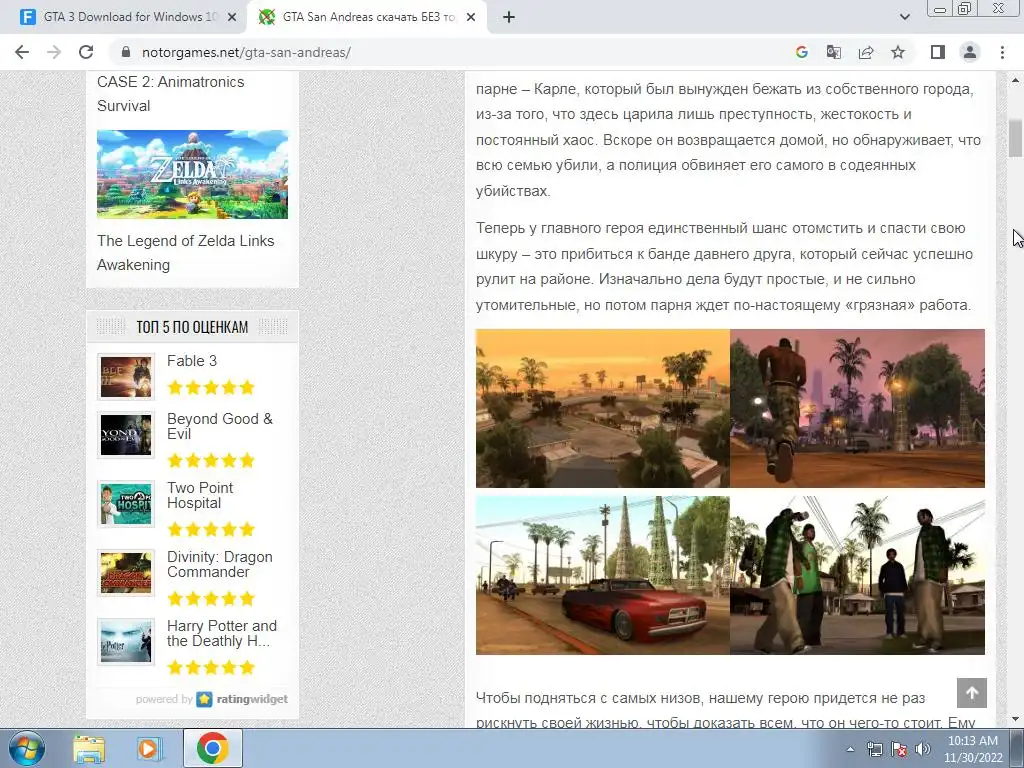This screenshot has width=1024, height=768.
Task: Click the scrollbar down arrow
Action: [1016, 719]
